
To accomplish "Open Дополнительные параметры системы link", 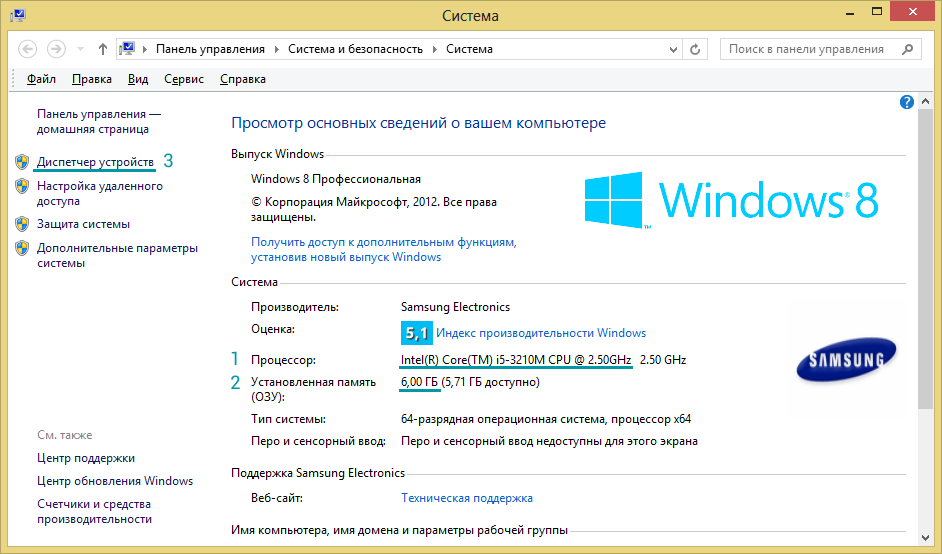I will 117,255.
